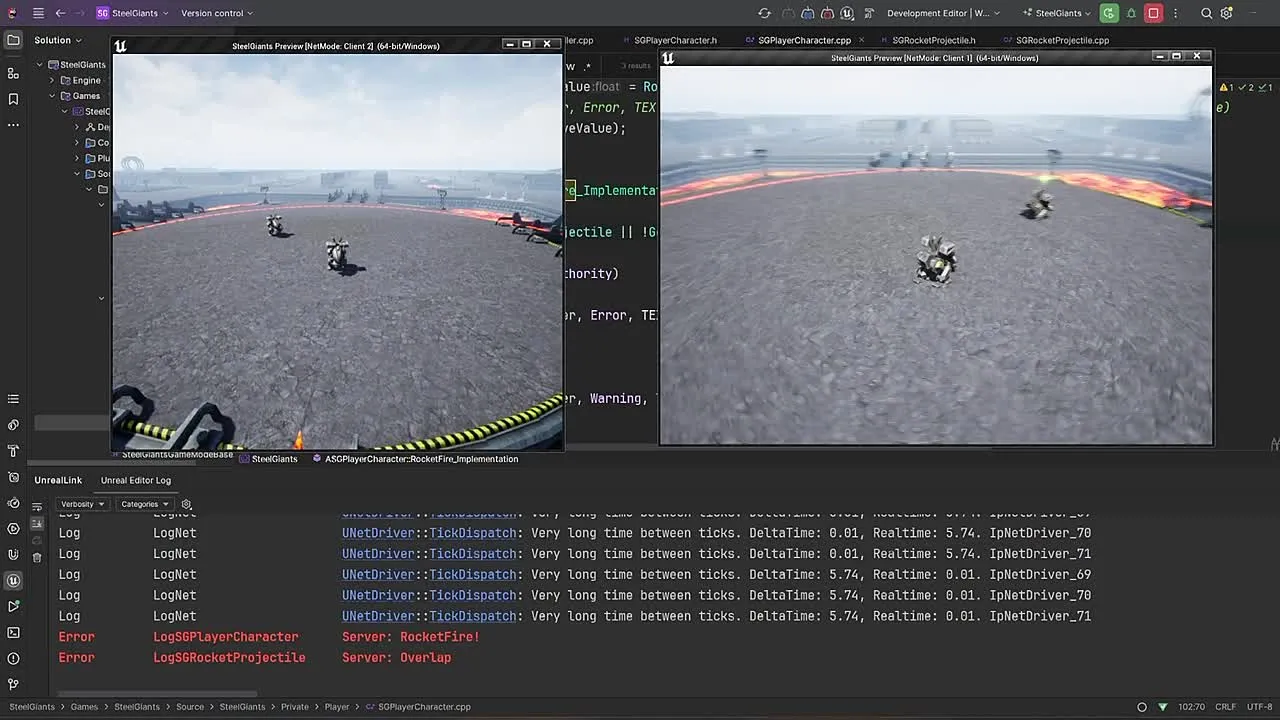Click the red Stop button
This screenshot has width=1280, height=720.
(x=1153, y=13)
